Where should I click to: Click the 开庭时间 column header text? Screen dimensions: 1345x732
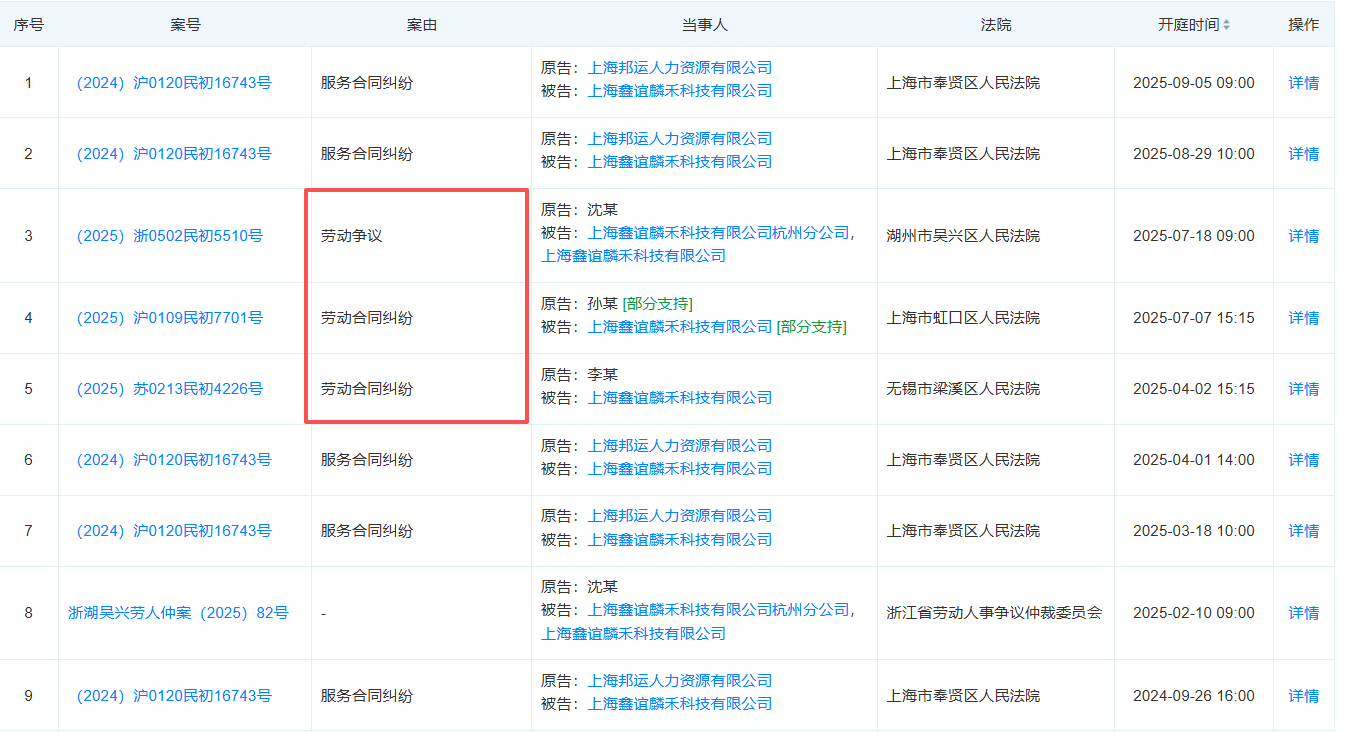pyautogui.click(x=1188, y=25)
